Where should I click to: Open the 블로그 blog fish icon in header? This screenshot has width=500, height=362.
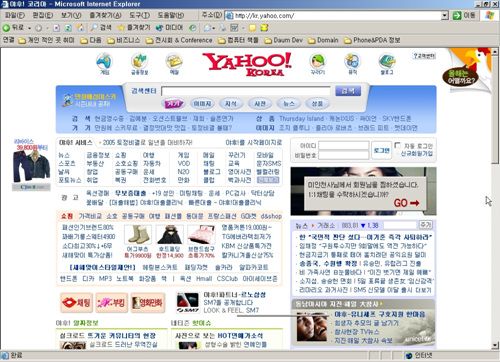coord(387,64)
